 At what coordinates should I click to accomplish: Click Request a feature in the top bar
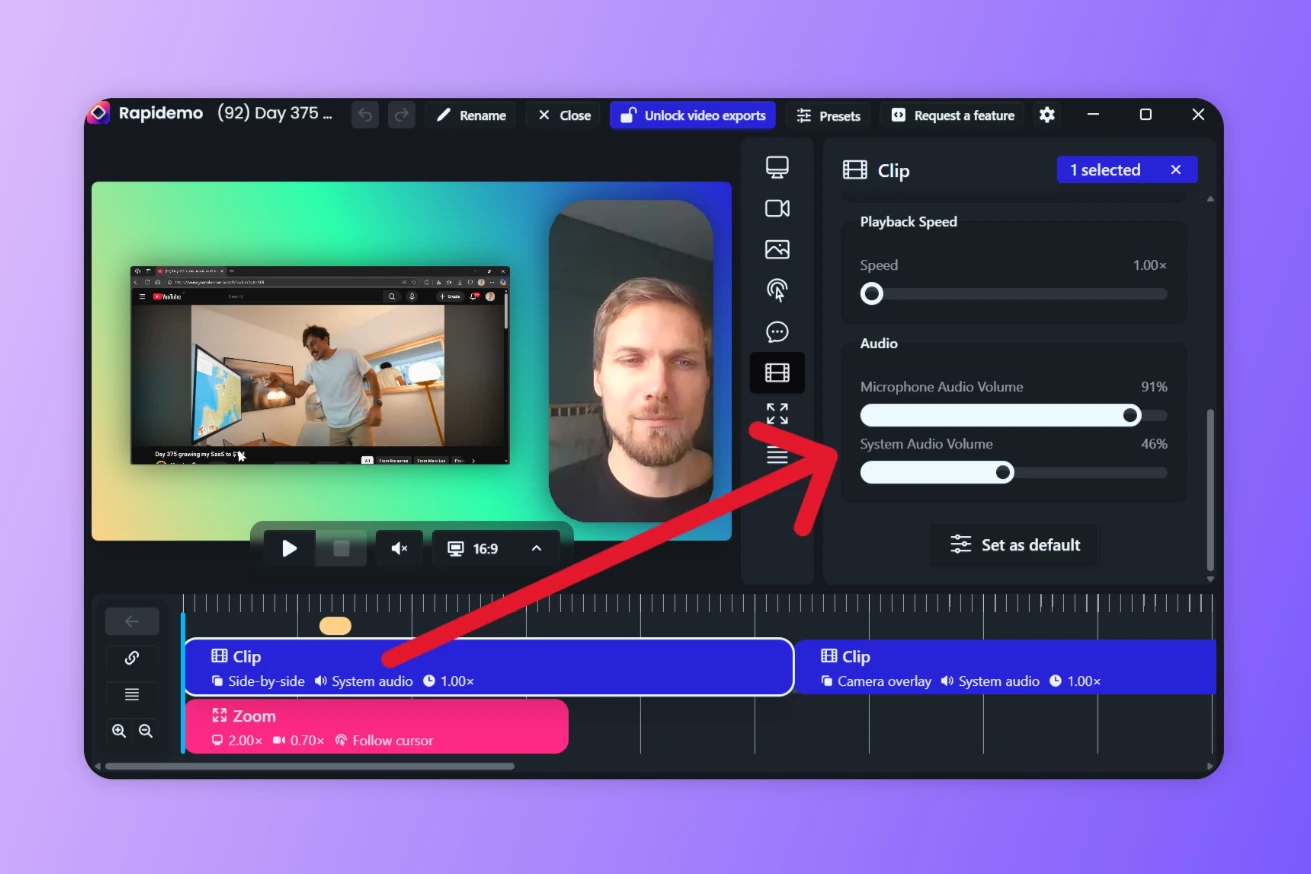951,115
